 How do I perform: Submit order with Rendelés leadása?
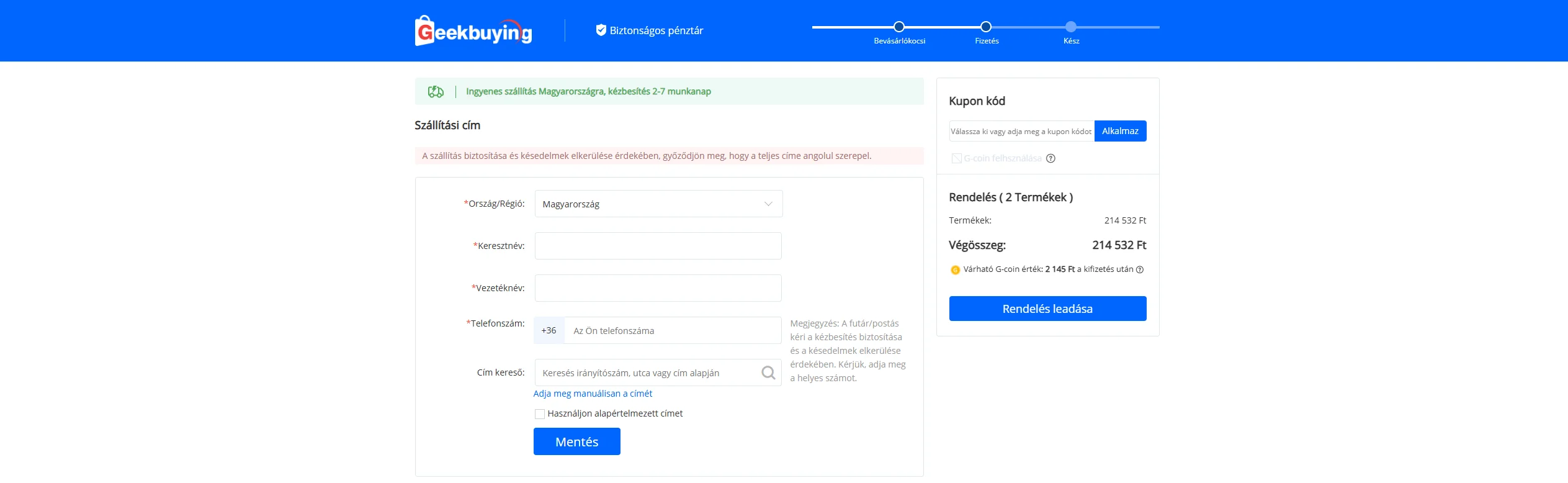tap(1047, 309)
